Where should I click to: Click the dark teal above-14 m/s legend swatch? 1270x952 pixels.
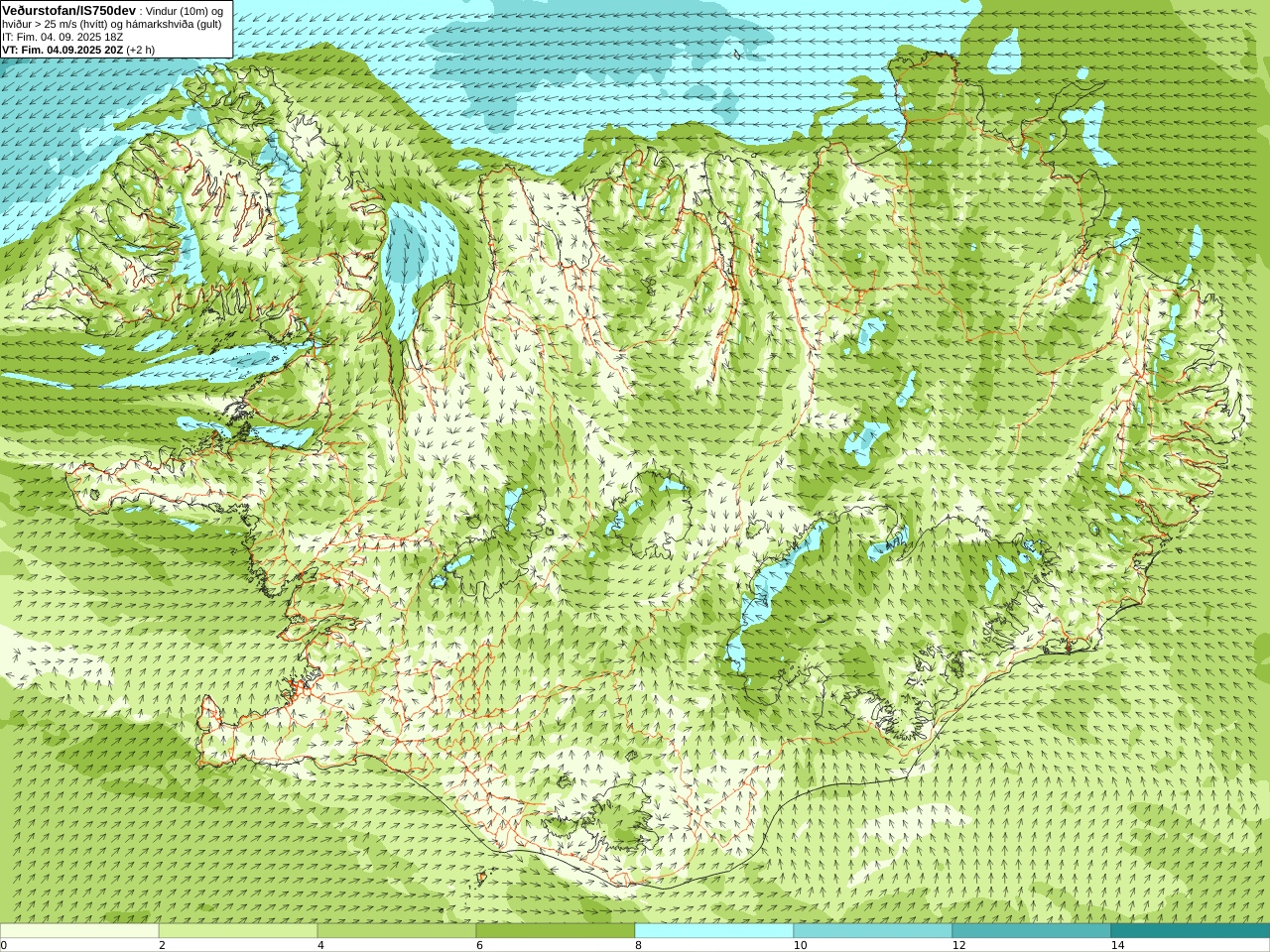(1191, 931)
